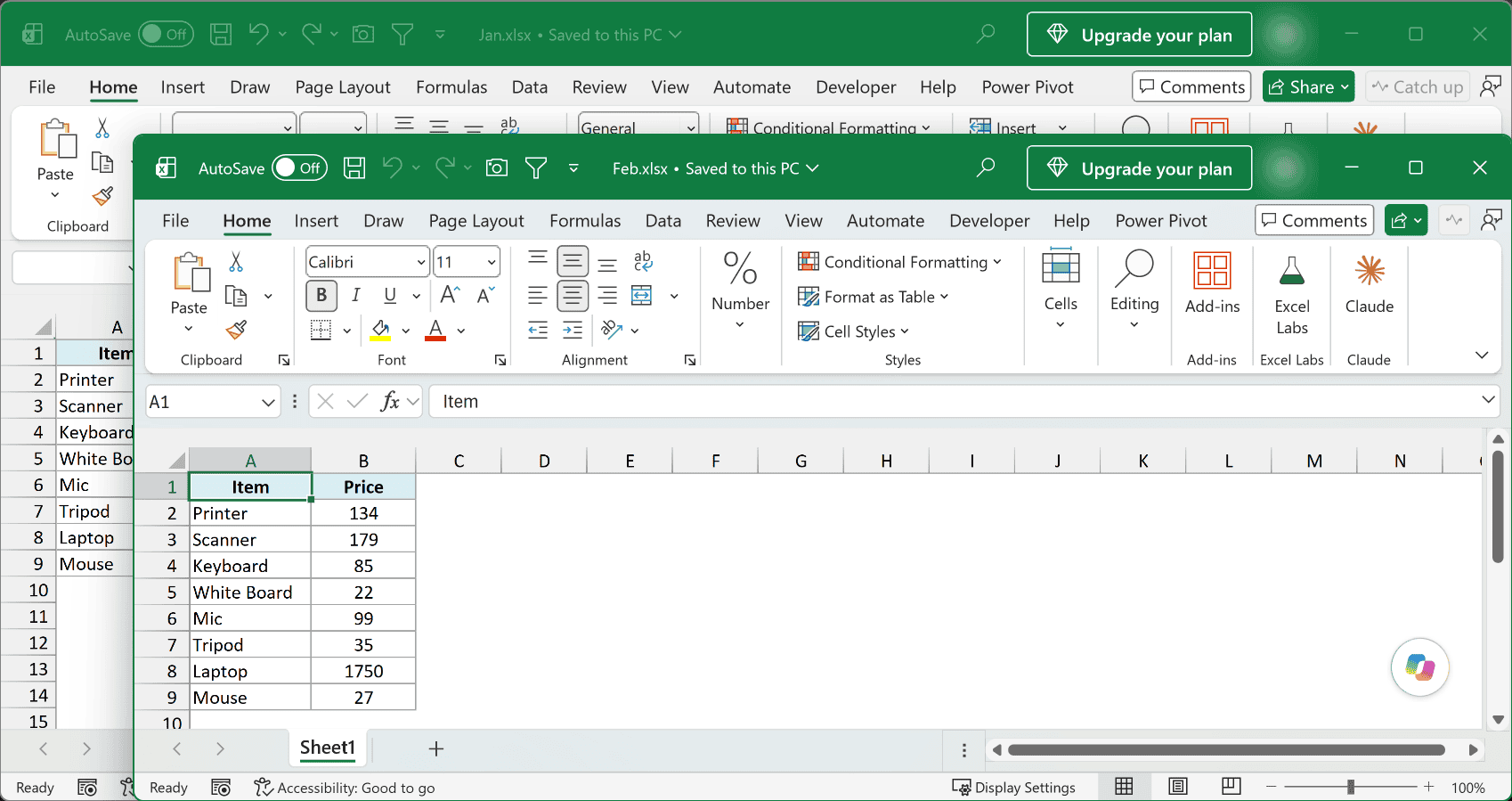This screenshot has height=801, width=1512.
Task: Click the camera icon in Feb.xlsx title bar
Action: coord(497,168)
